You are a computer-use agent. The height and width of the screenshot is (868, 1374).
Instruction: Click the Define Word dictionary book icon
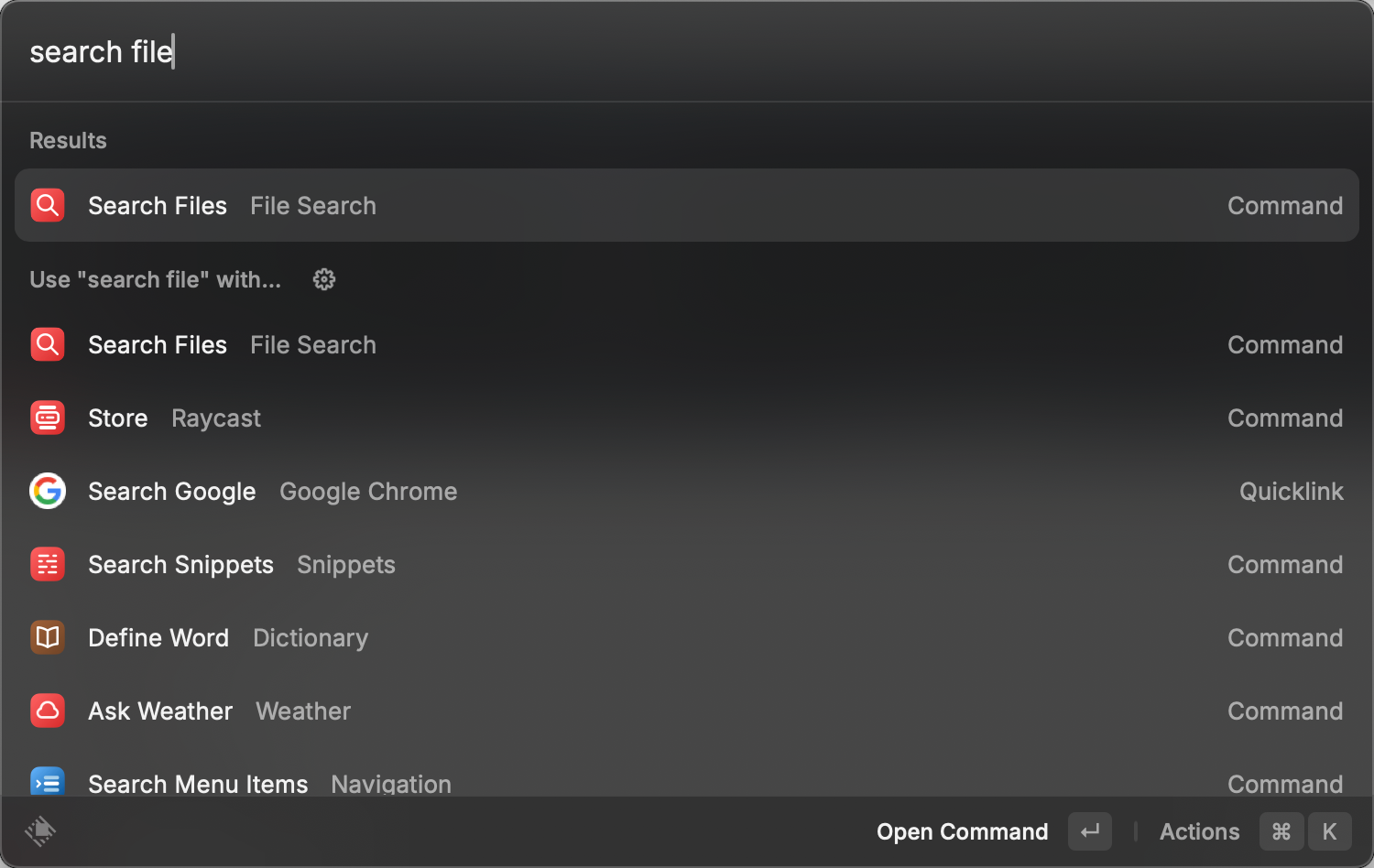coord(48,637)
